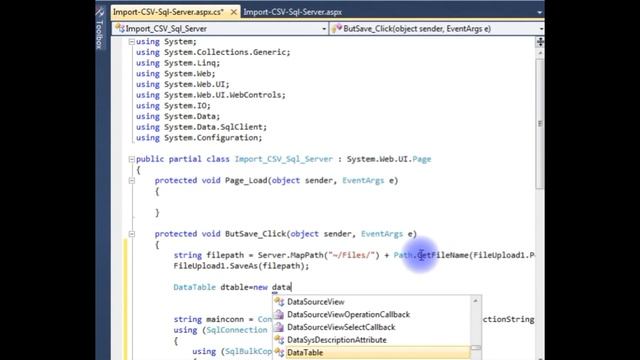
Task: Click 'dtable' variable name in code
Action: (x=234, y=287)
